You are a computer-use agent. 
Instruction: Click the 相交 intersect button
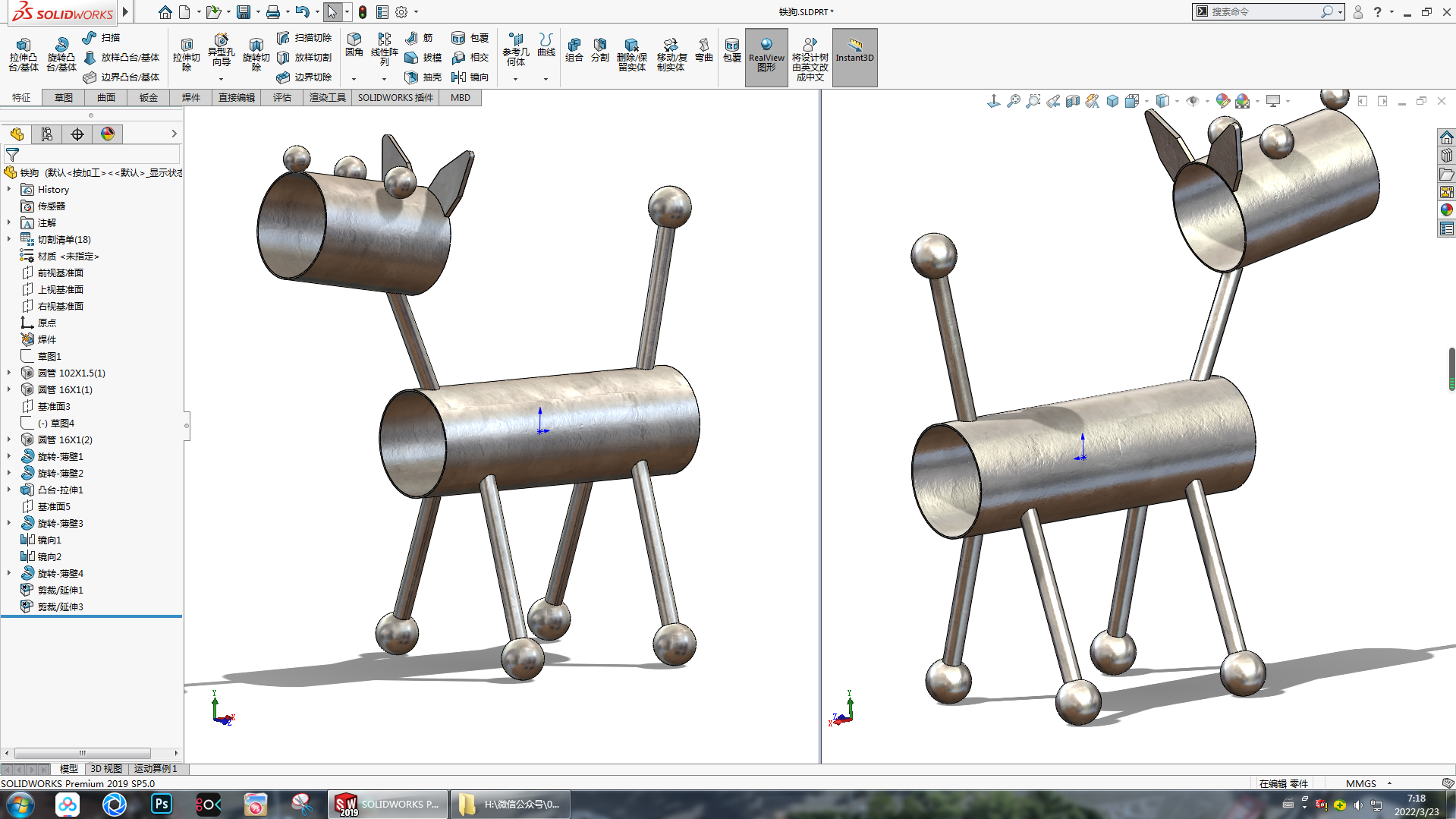pyautogui.click(x=470, y=58)
